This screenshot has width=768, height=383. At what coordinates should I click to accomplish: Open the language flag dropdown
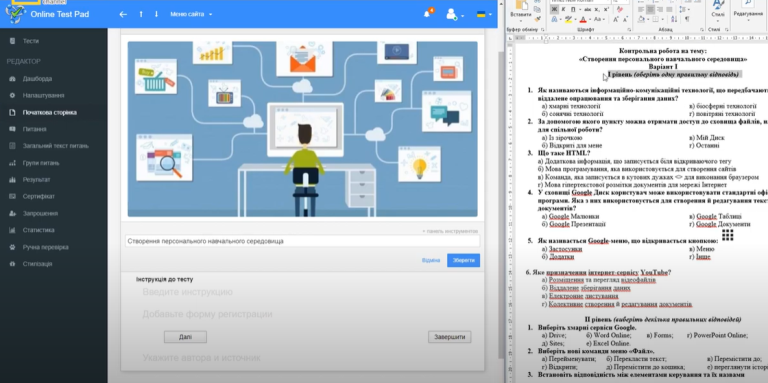point(484,14)
